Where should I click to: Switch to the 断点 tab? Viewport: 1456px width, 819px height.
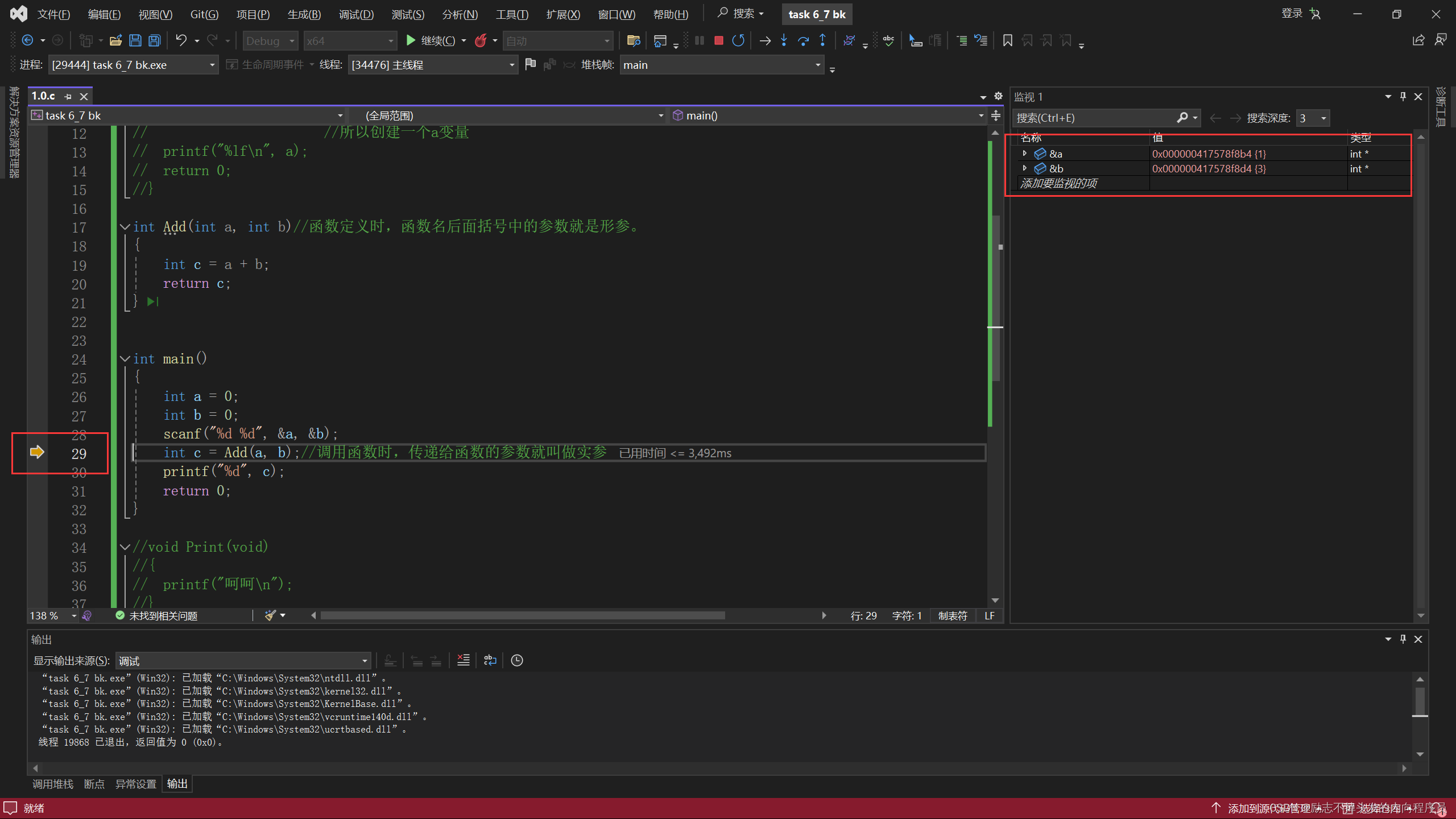coord(94,784)
